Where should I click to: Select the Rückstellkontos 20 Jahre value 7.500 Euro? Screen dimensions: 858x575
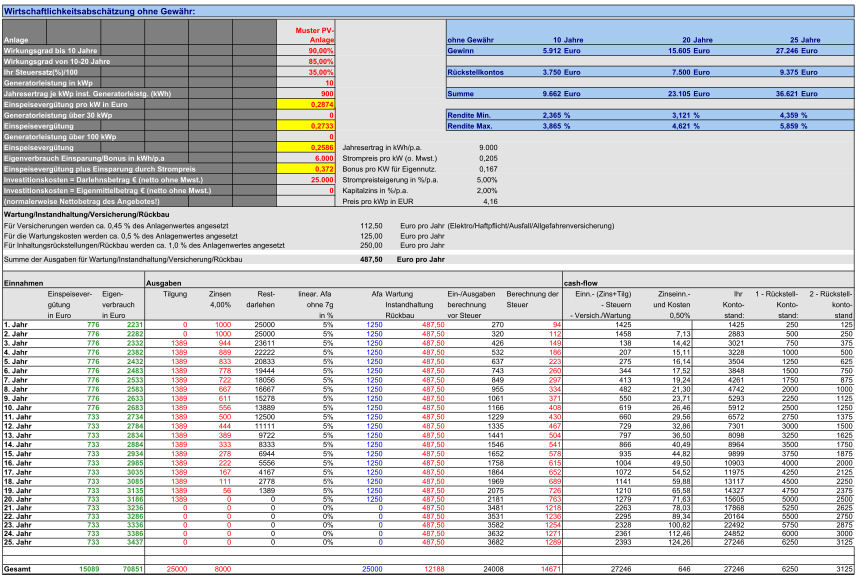point(684,71)
